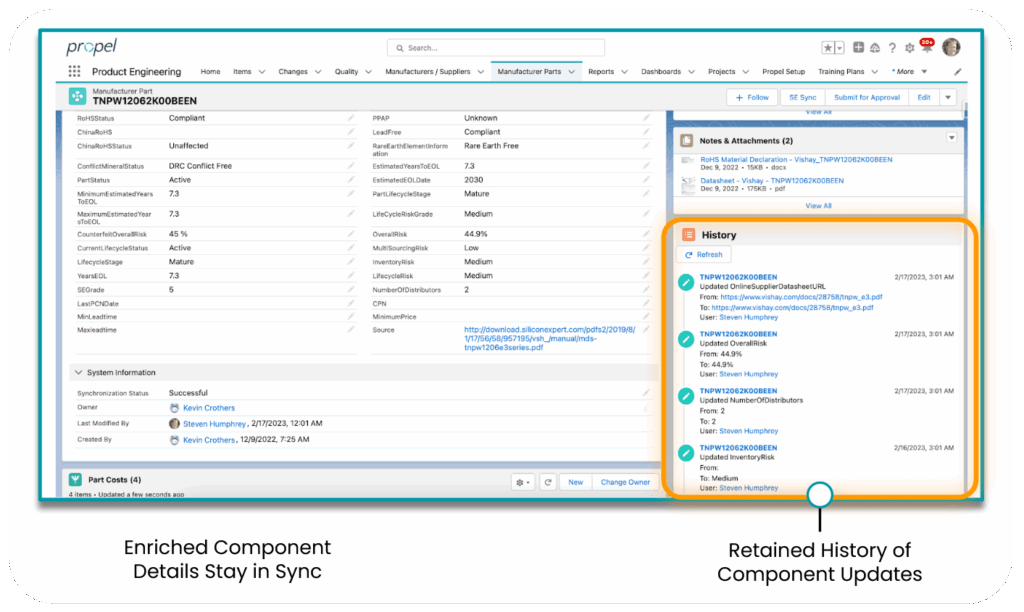Click the InventoryRisk history entry edit icon
This screenshot has height=612, width=1024.
pyautogui.click(x=686, y=453)
